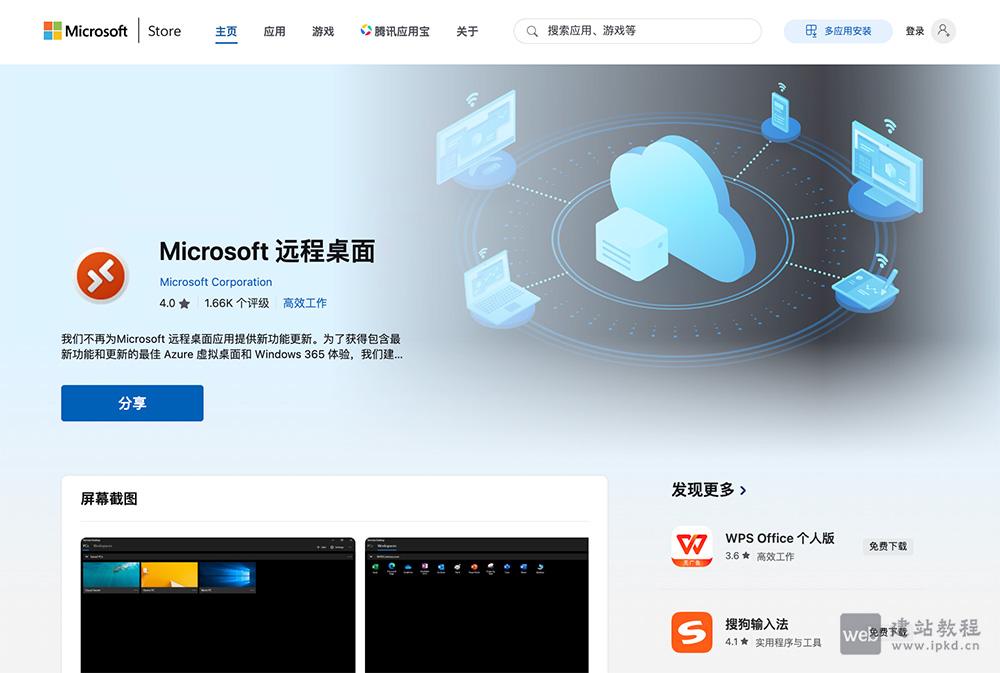The height and width of the screenshot is (673, 1000).
Task: Click the 搜狗输入法 app icon
Action: tap(692, 632)
